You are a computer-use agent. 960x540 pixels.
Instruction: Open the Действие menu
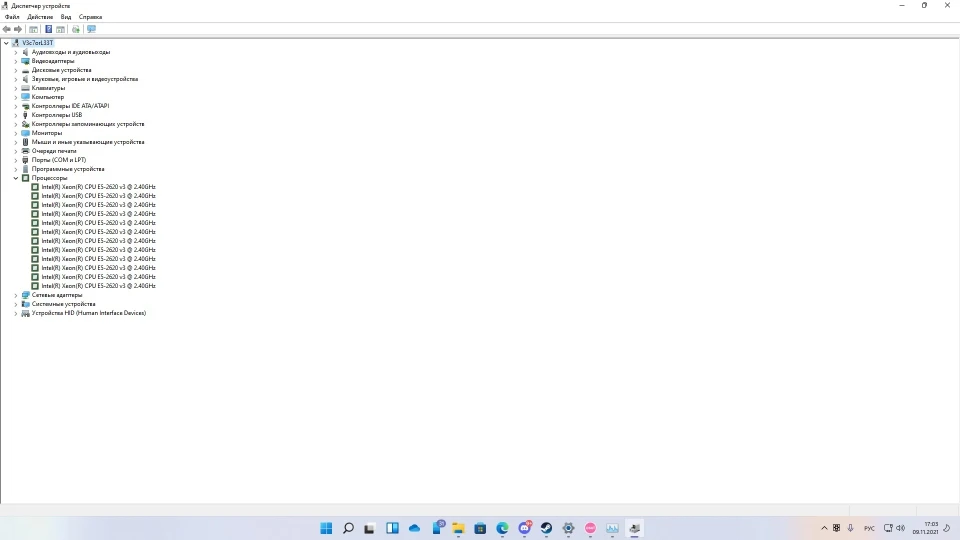click(40, 17)
